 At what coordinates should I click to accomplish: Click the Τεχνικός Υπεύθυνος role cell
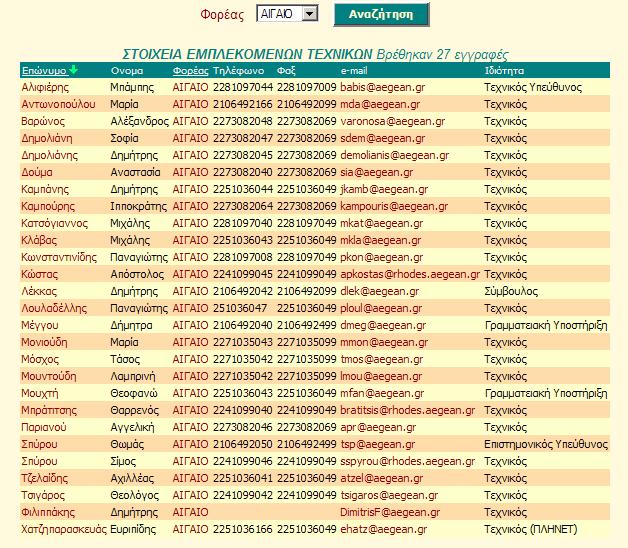533,87
